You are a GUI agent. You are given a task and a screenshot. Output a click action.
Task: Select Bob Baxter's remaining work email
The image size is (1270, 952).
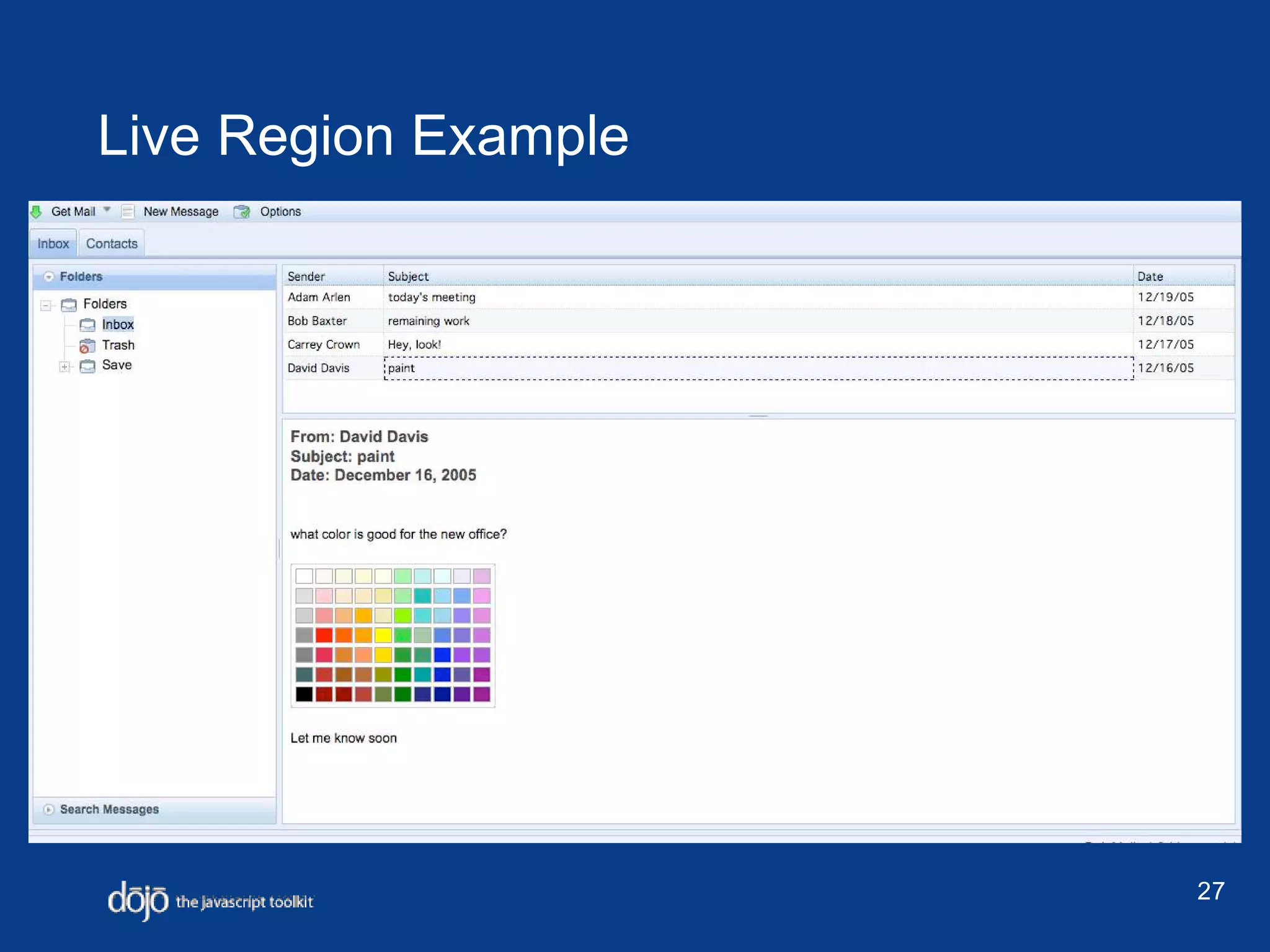(x=429, y=321)
